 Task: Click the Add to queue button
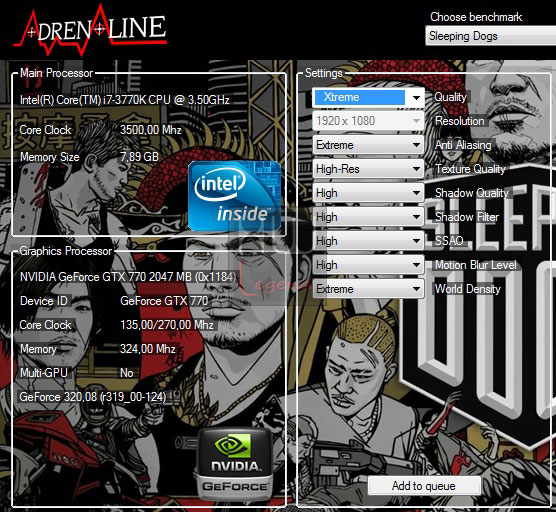click(424, 486)
